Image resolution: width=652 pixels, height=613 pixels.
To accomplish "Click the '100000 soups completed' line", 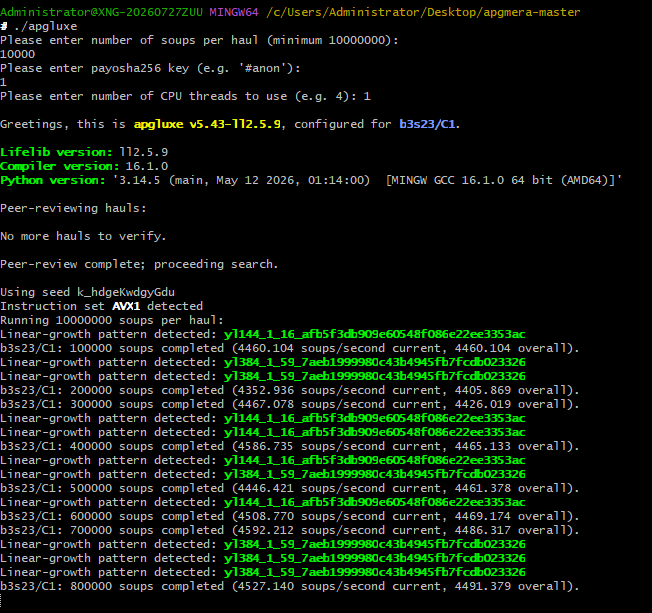I will click(x=289, y=348).
